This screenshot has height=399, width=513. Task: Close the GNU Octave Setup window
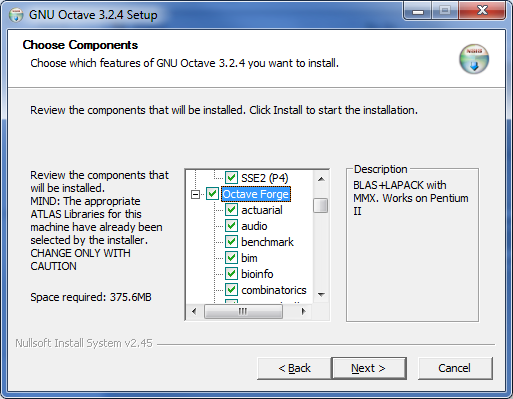point(483,11)
